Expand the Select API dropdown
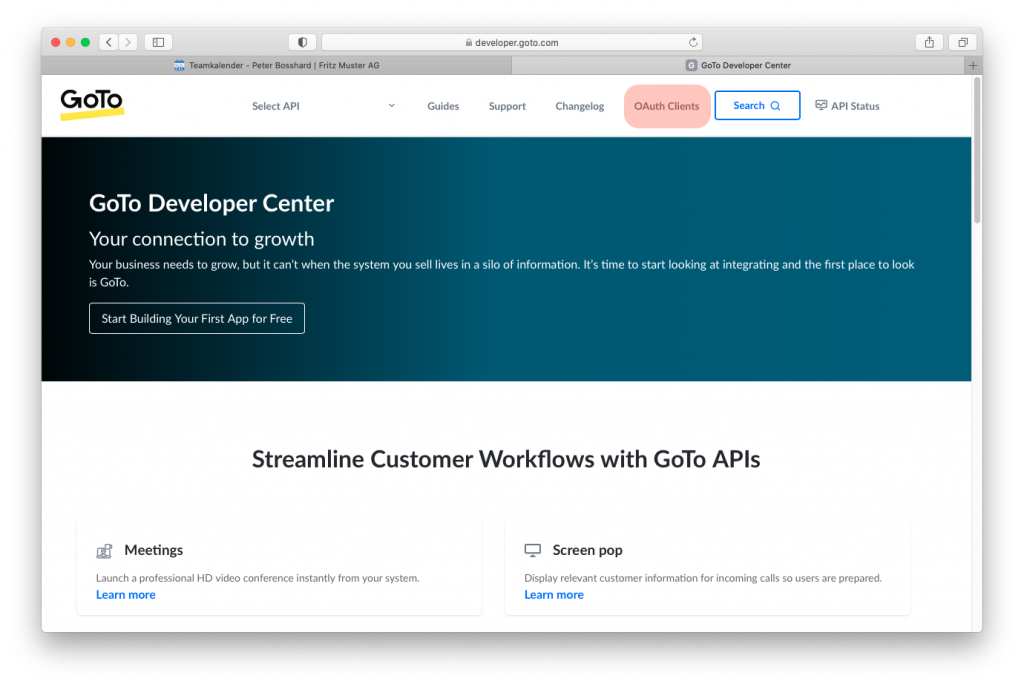This screenshot has height=687, width=1024. [x=323, y=106]
